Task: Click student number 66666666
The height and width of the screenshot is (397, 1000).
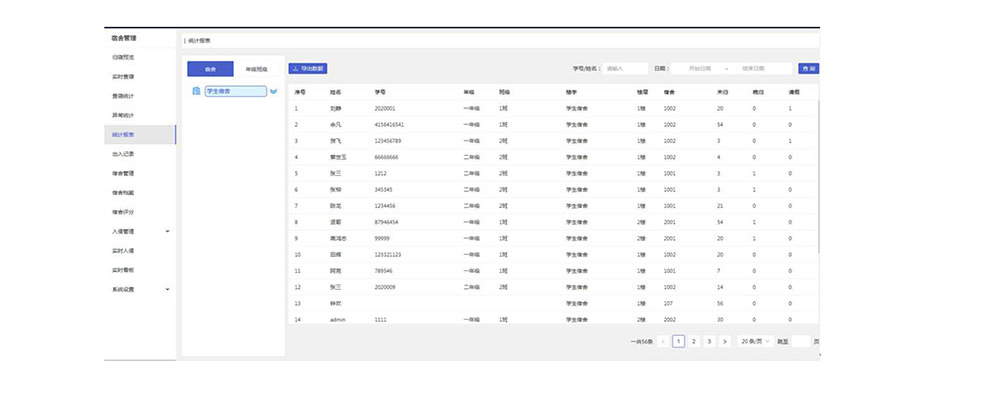Action: 386,157
